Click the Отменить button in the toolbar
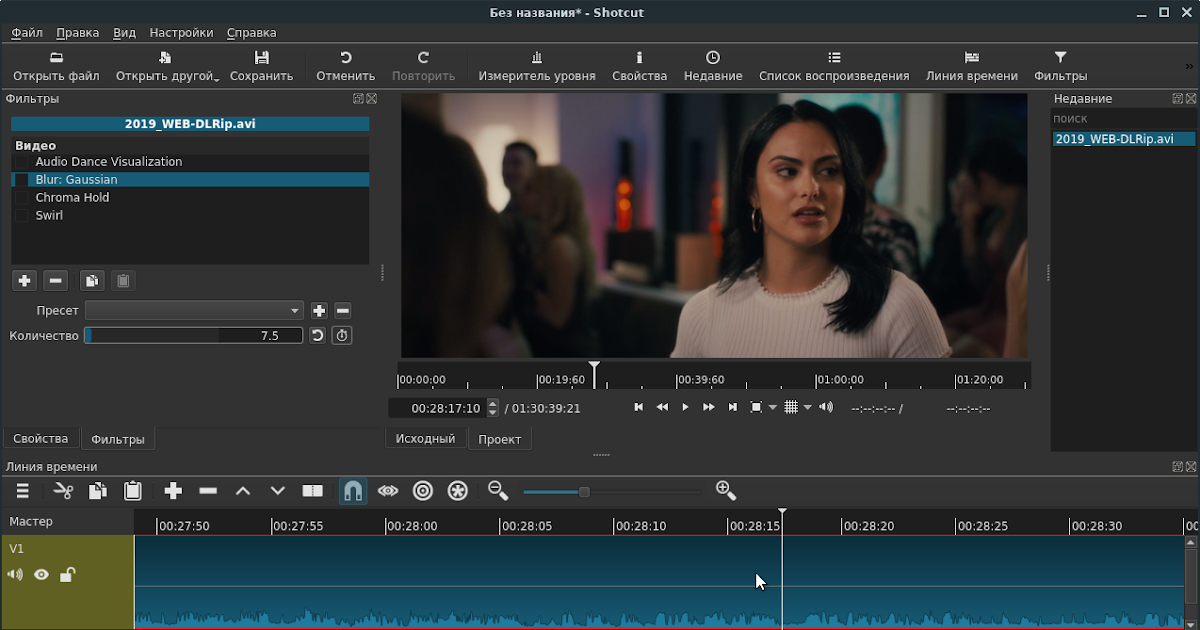The width and height of the screenshot is (1200, 630). pos(344,66)
